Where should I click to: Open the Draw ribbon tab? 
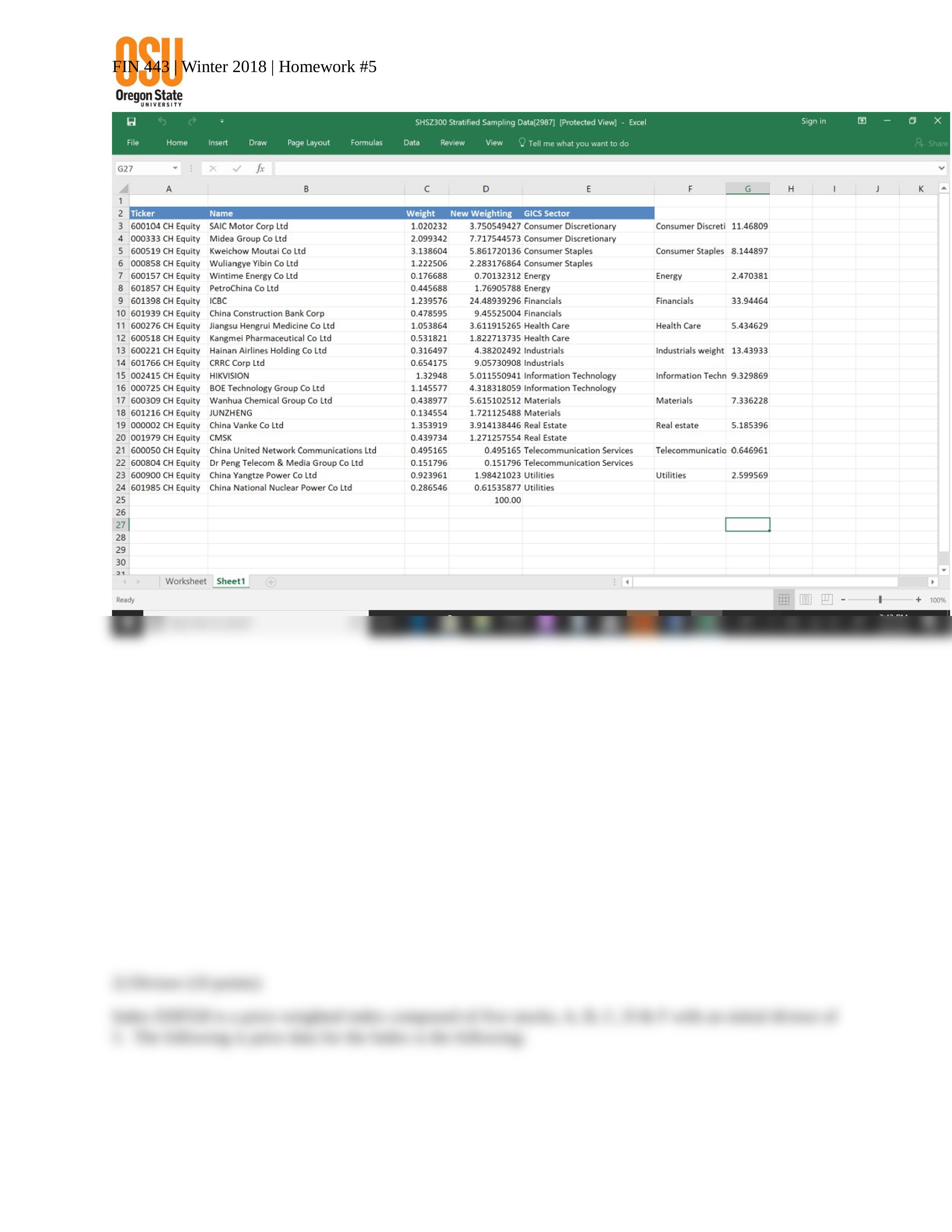(x=258, y=143)
